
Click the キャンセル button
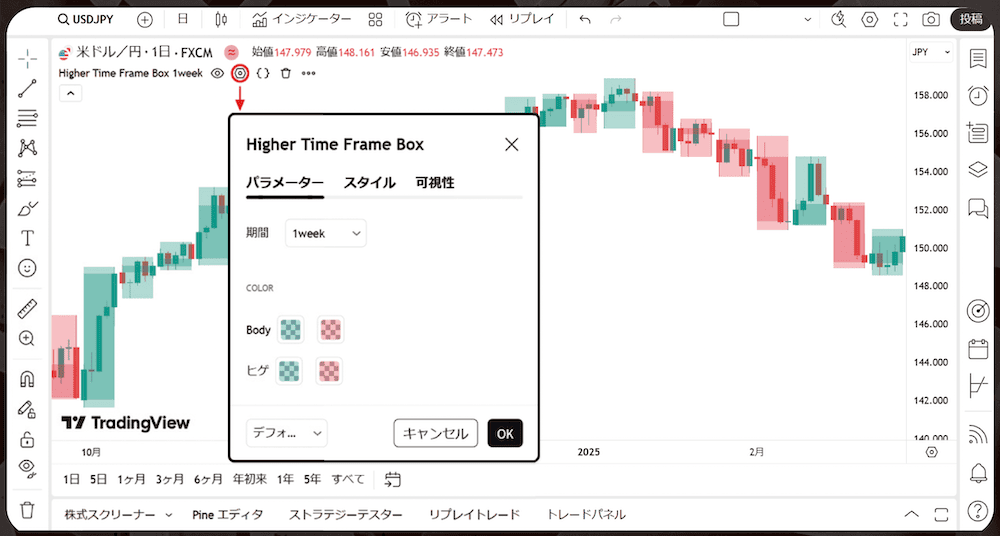435,433
